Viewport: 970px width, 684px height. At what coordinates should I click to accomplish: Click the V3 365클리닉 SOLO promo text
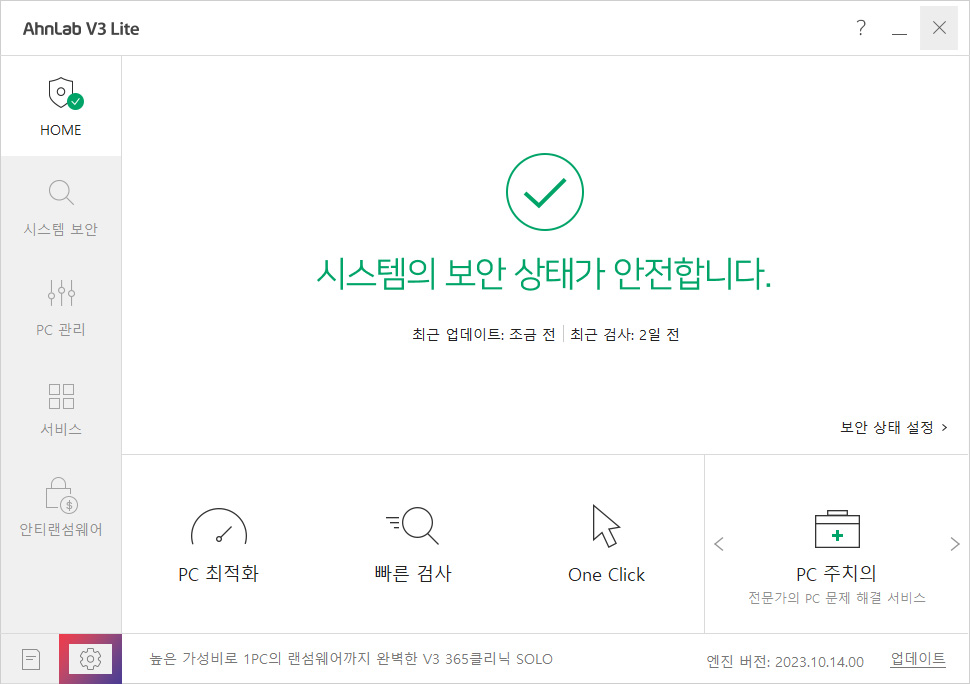pos(351,659)
